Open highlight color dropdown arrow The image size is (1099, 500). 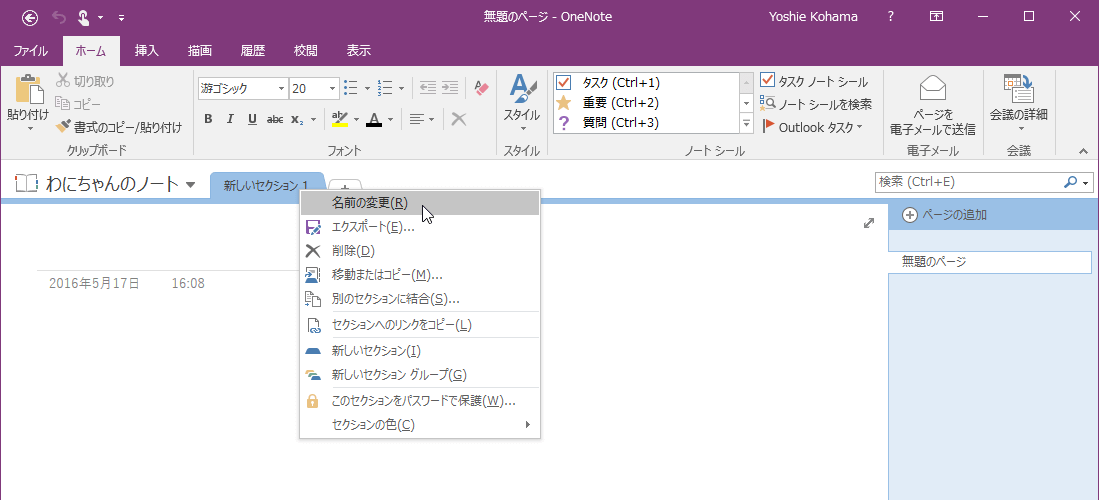click(356, 119)
